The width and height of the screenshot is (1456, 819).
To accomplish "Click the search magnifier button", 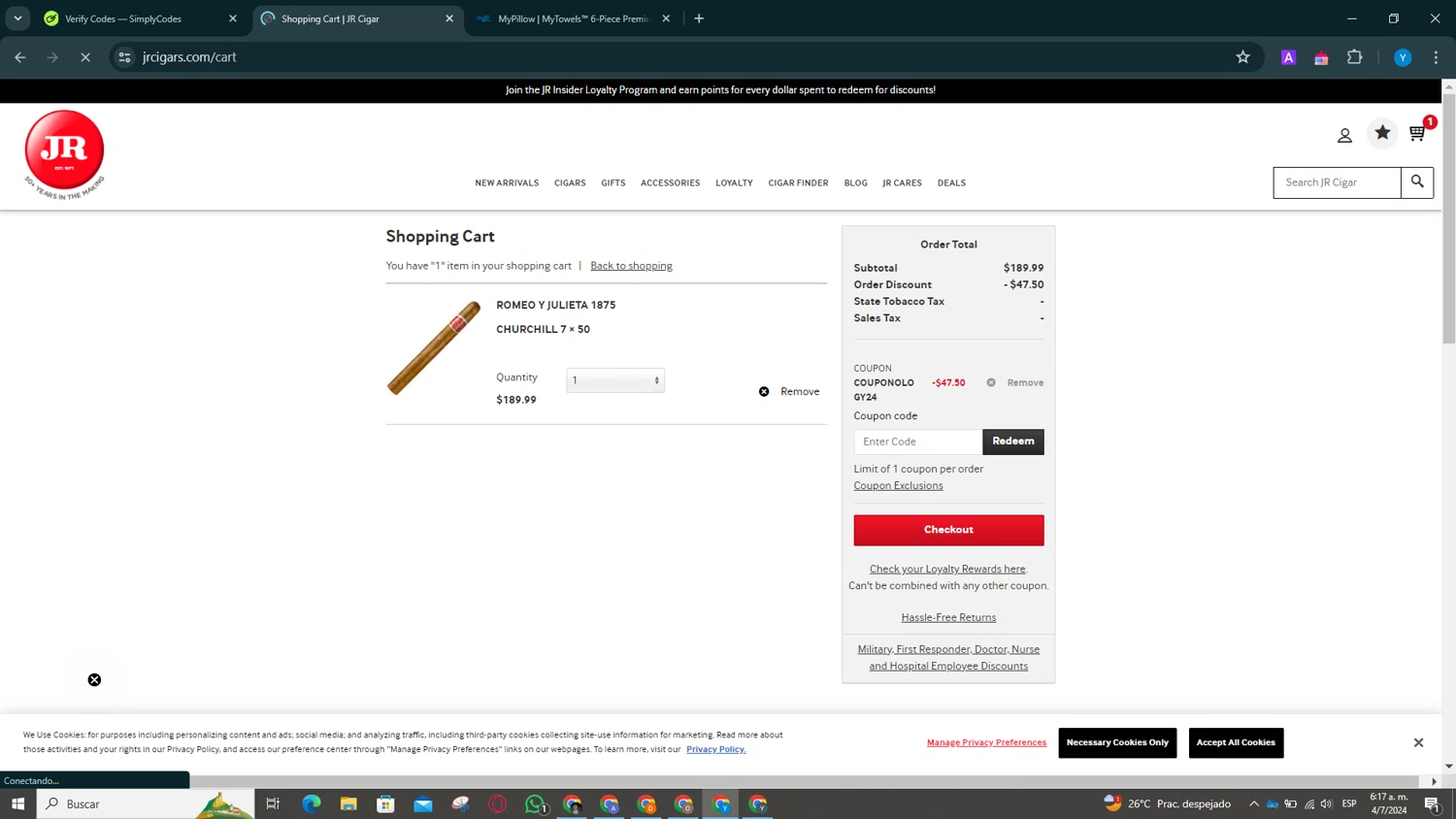I will [1417, 182].
